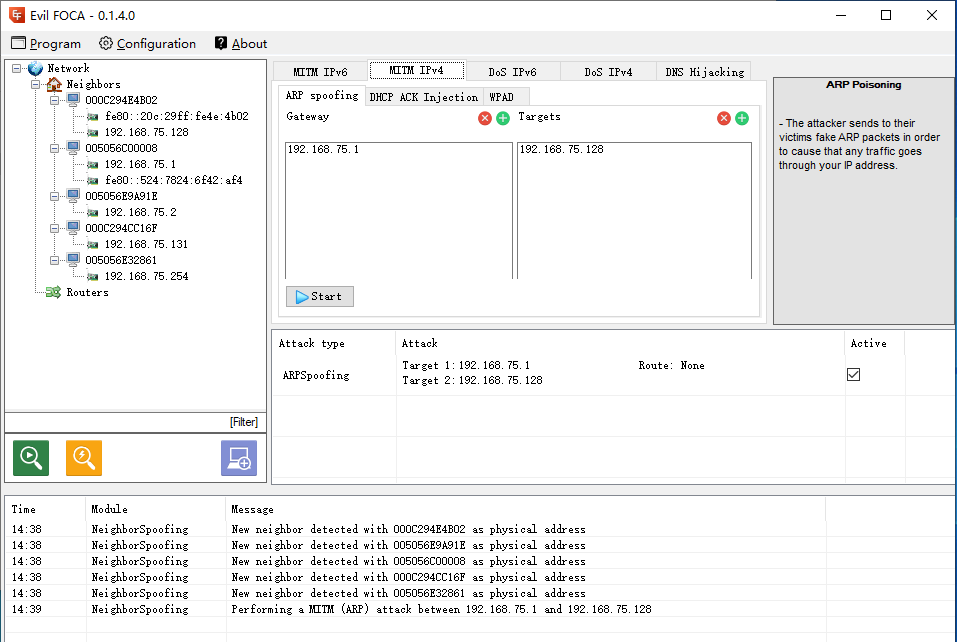Collapse the Network root node

[16, 68]
